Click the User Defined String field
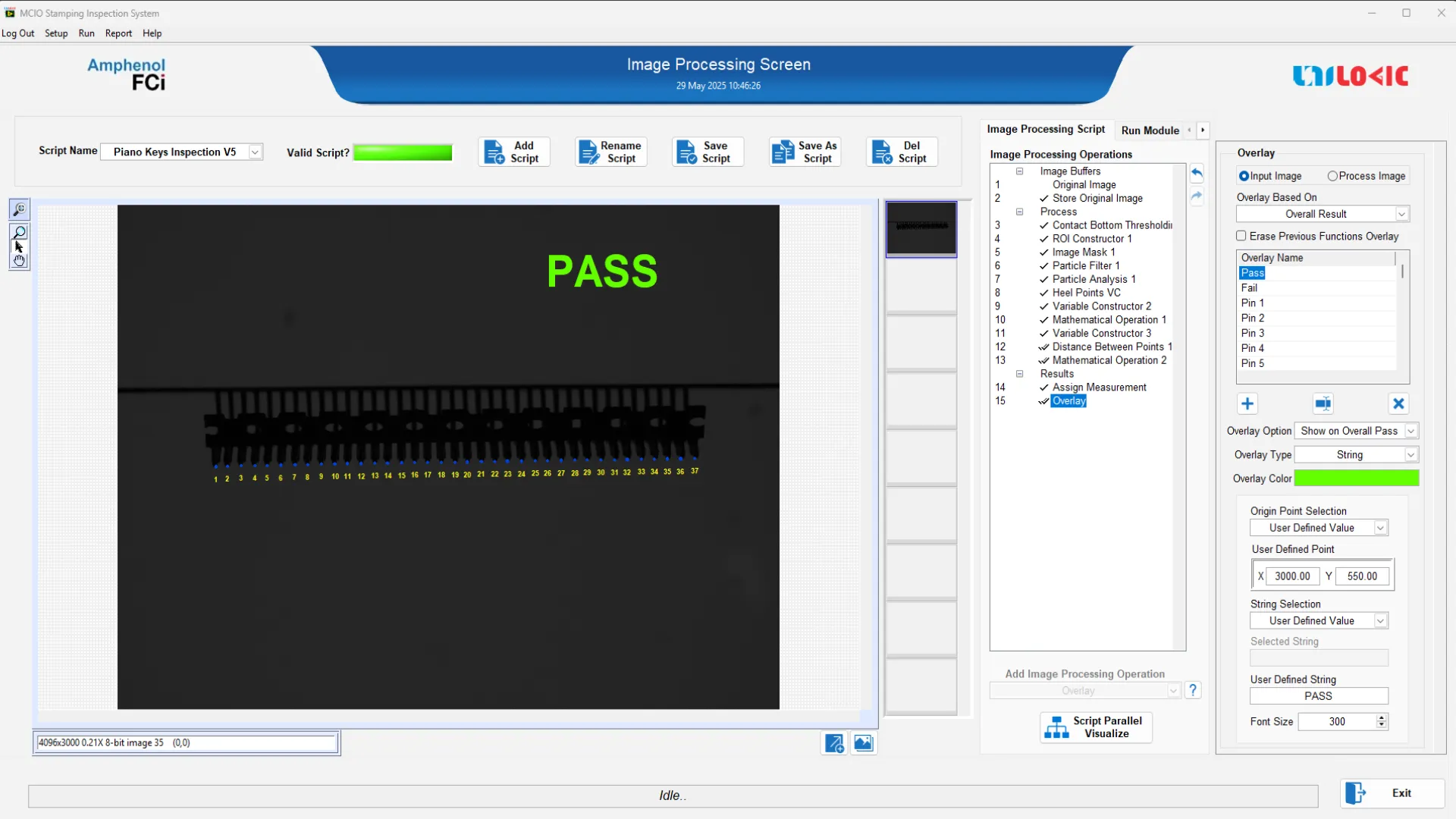 1318,696
